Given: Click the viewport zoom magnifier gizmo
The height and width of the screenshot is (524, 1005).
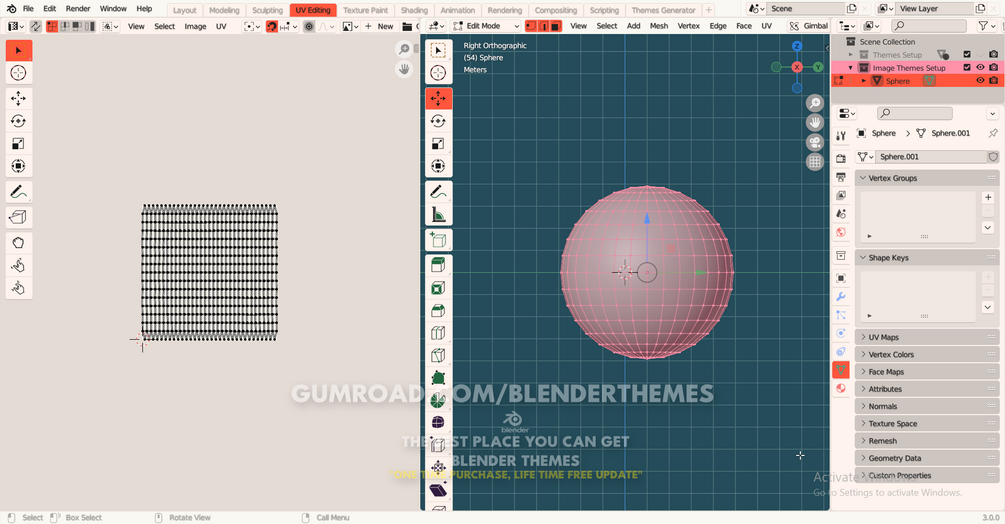Looking at the screenshot, I should [x=815, y=103].
